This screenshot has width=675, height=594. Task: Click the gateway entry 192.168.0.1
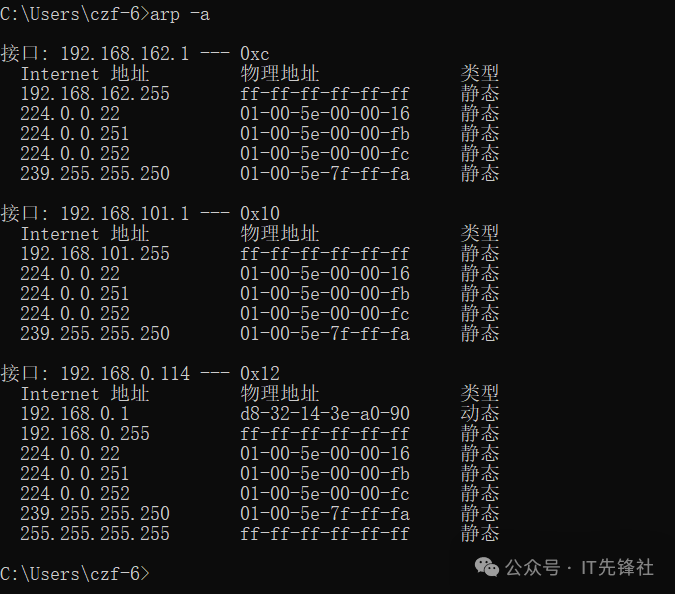coord(75,413)
